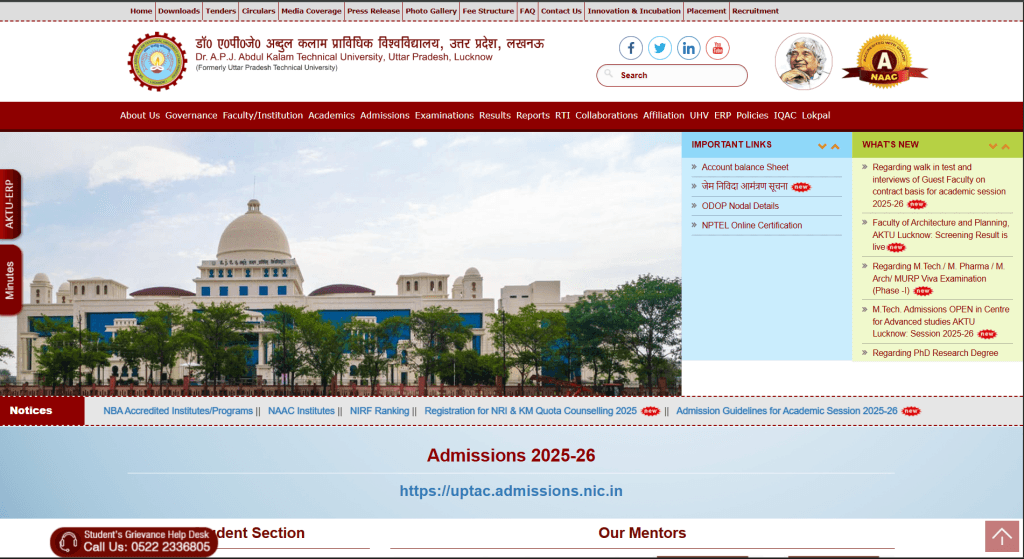The image size is (1024, 559).
Task: Click the NAAC A grade badge
Action: point(884,62)
